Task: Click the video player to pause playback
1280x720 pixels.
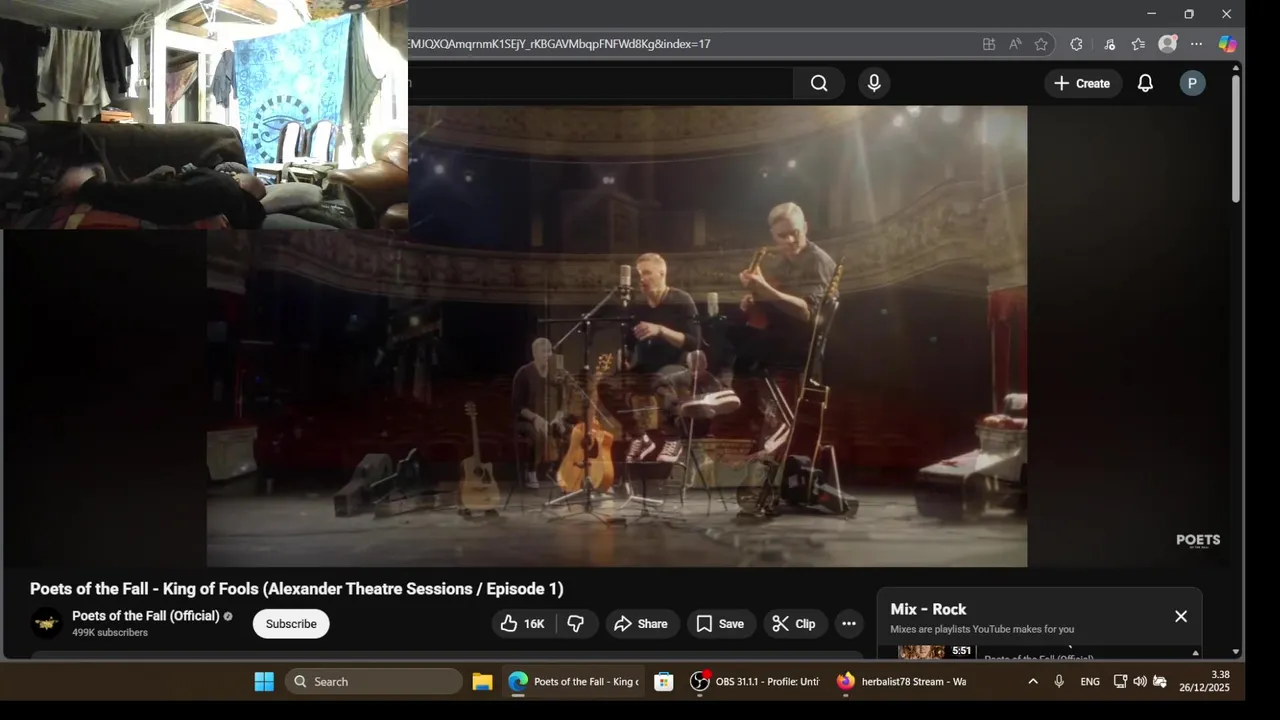Action: [x=616, y=336]
